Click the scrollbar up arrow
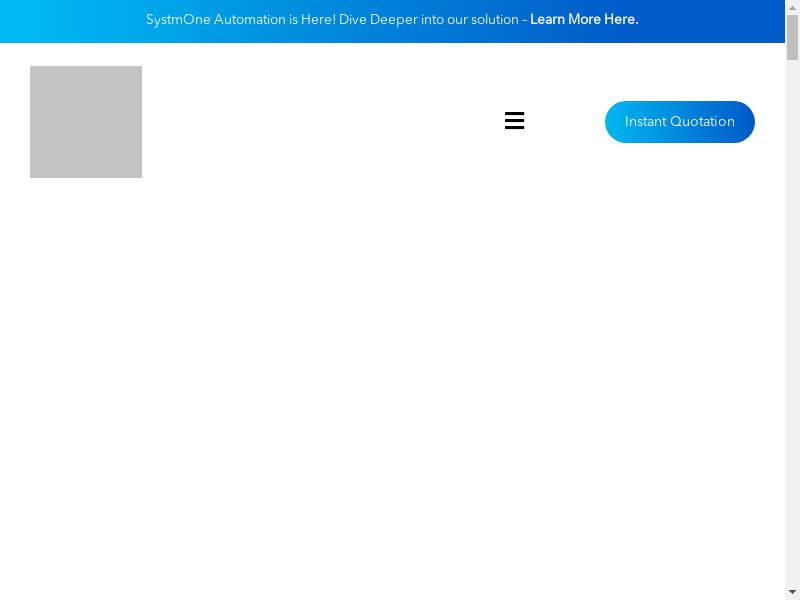This screenshot has width=800, height=600. click(x=792, y=7)
